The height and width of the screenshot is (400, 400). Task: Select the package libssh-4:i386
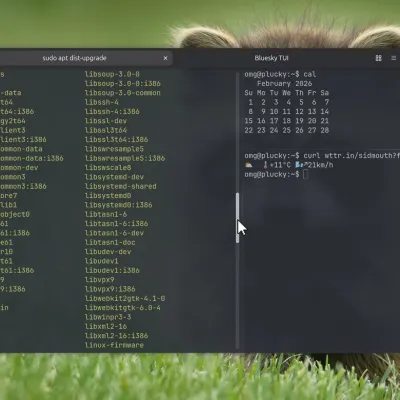[x=112, y=112]
